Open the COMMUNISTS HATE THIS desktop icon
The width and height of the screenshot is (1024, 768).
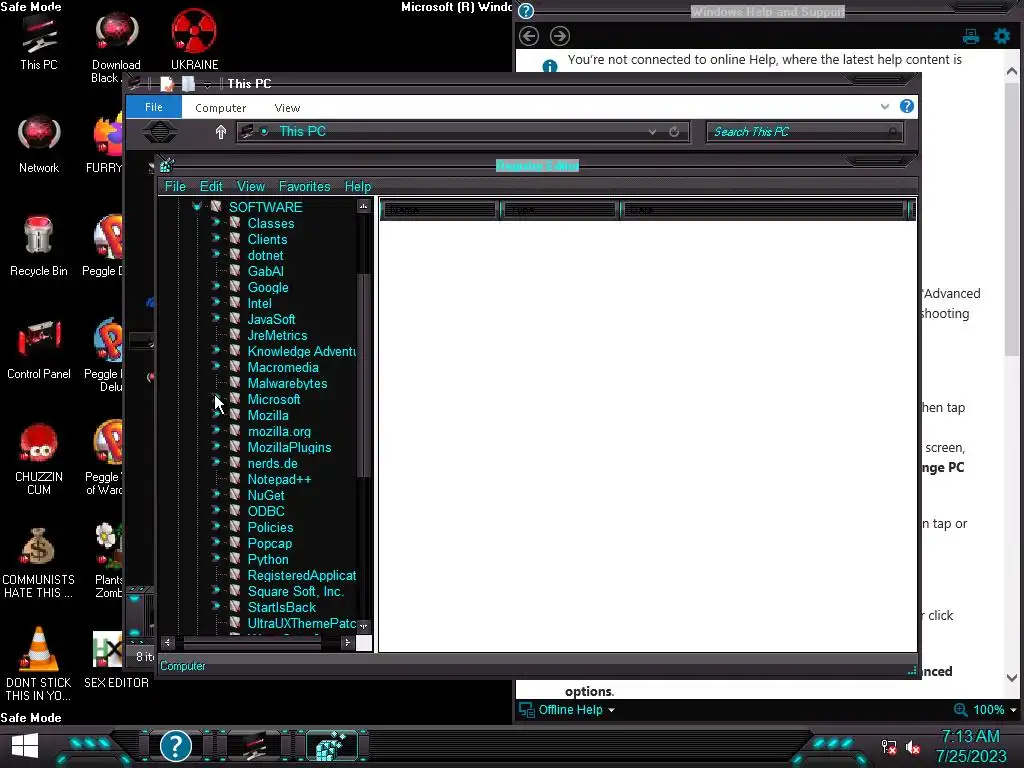(39, 563)
